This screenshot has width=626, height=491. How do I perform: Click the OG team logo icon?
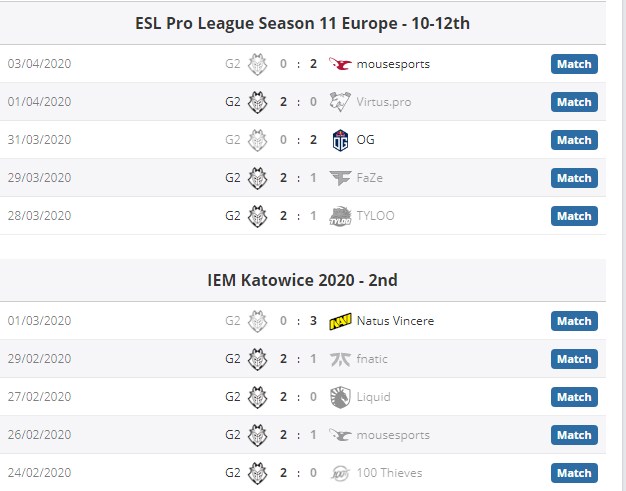[340, 140]
